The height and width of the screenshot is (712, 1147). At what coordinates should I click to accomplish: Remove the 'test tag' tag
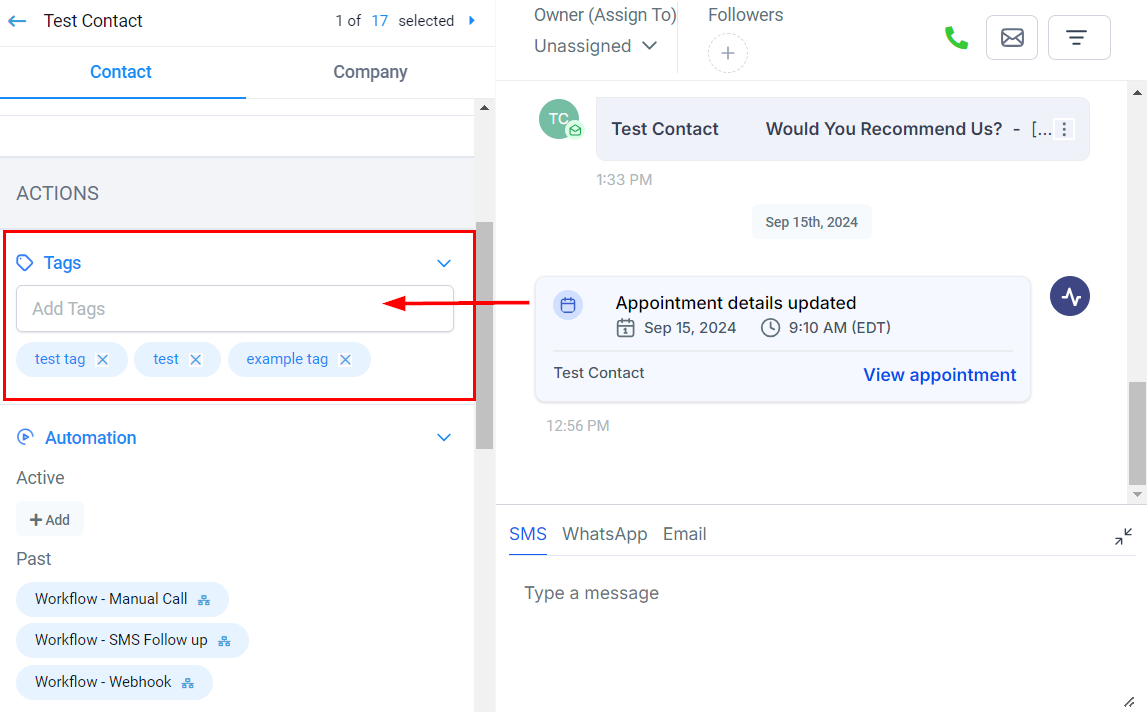(102, 360)
